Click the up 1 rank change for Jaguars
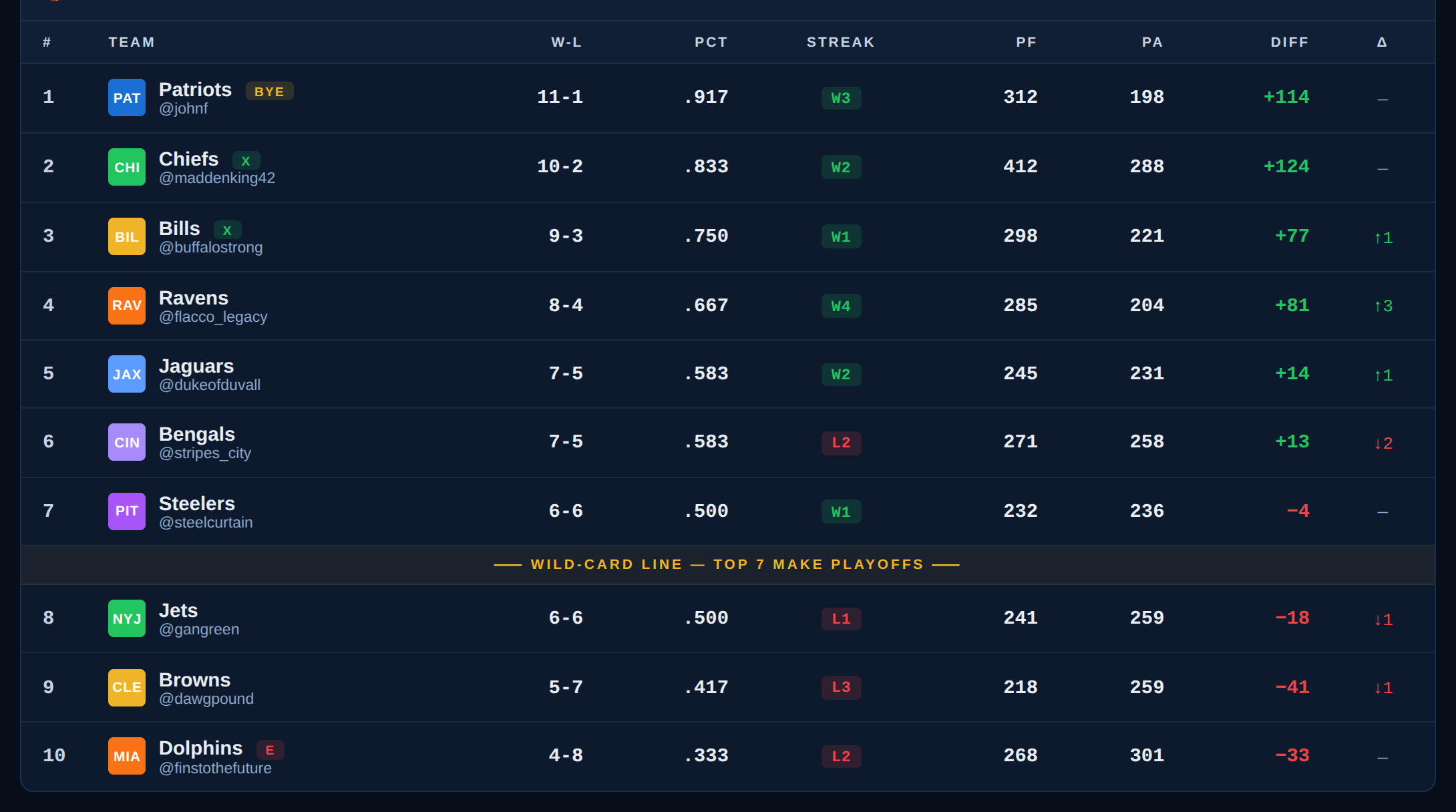Image resolution: width=1456 pixels, height=812 pixels. coord(1383,375)
